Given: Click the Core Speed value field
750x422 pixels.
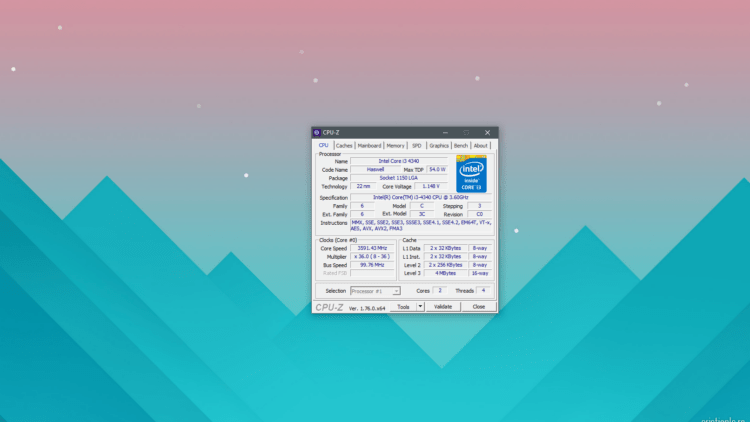Looking at the screenshot, I should pos(373,247).
